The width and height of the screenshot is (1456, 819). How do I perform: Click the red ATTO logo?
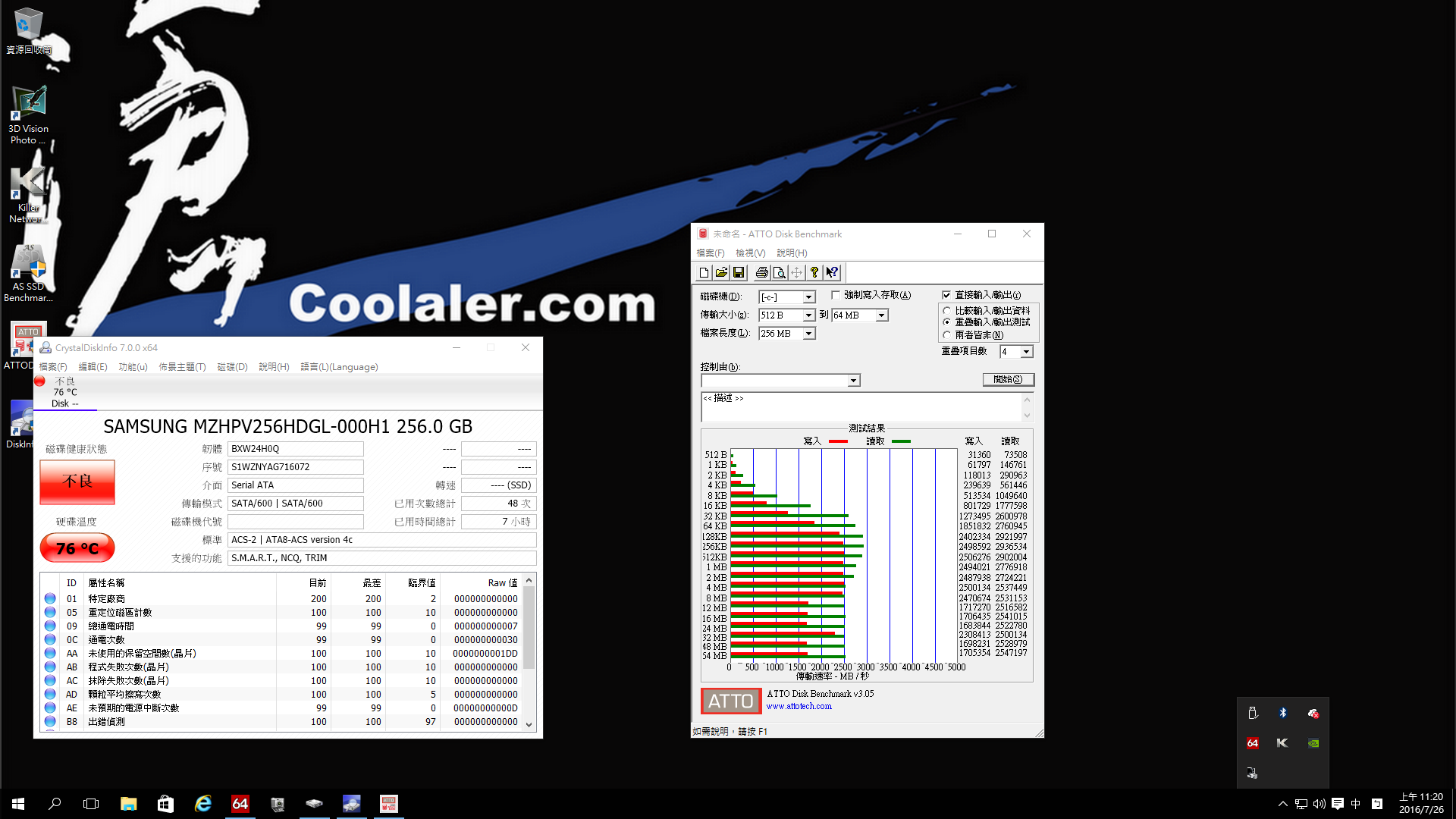(731, 701)
